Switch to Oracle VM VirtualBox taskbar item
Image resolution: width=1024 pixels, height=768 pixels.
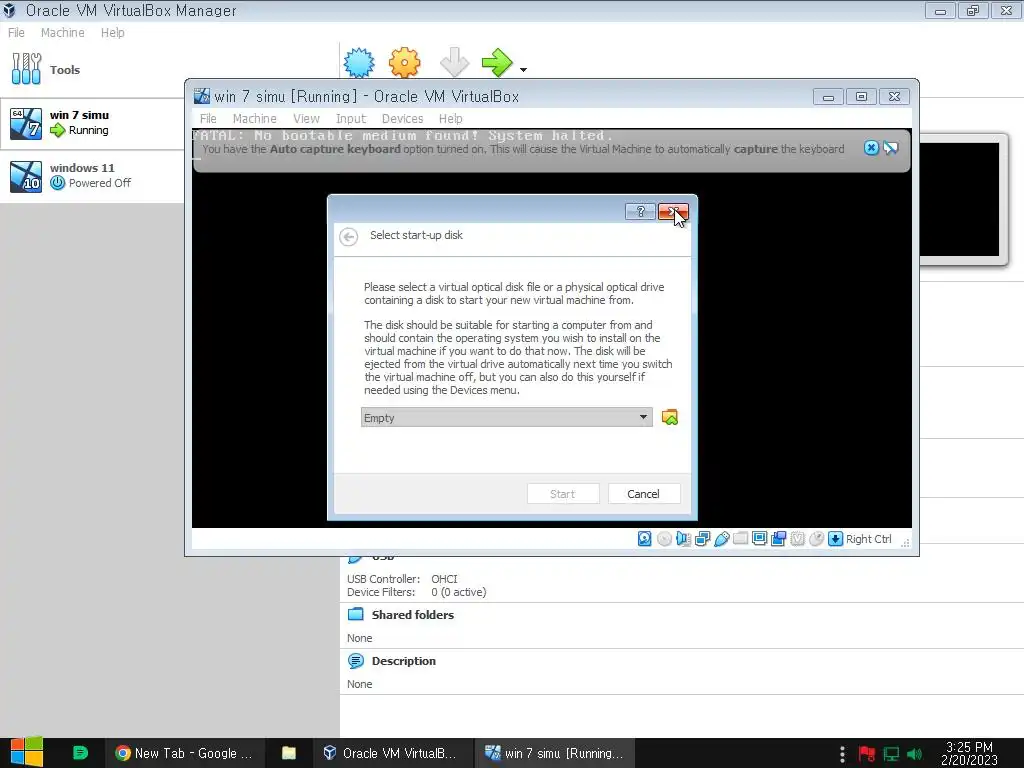391,753
